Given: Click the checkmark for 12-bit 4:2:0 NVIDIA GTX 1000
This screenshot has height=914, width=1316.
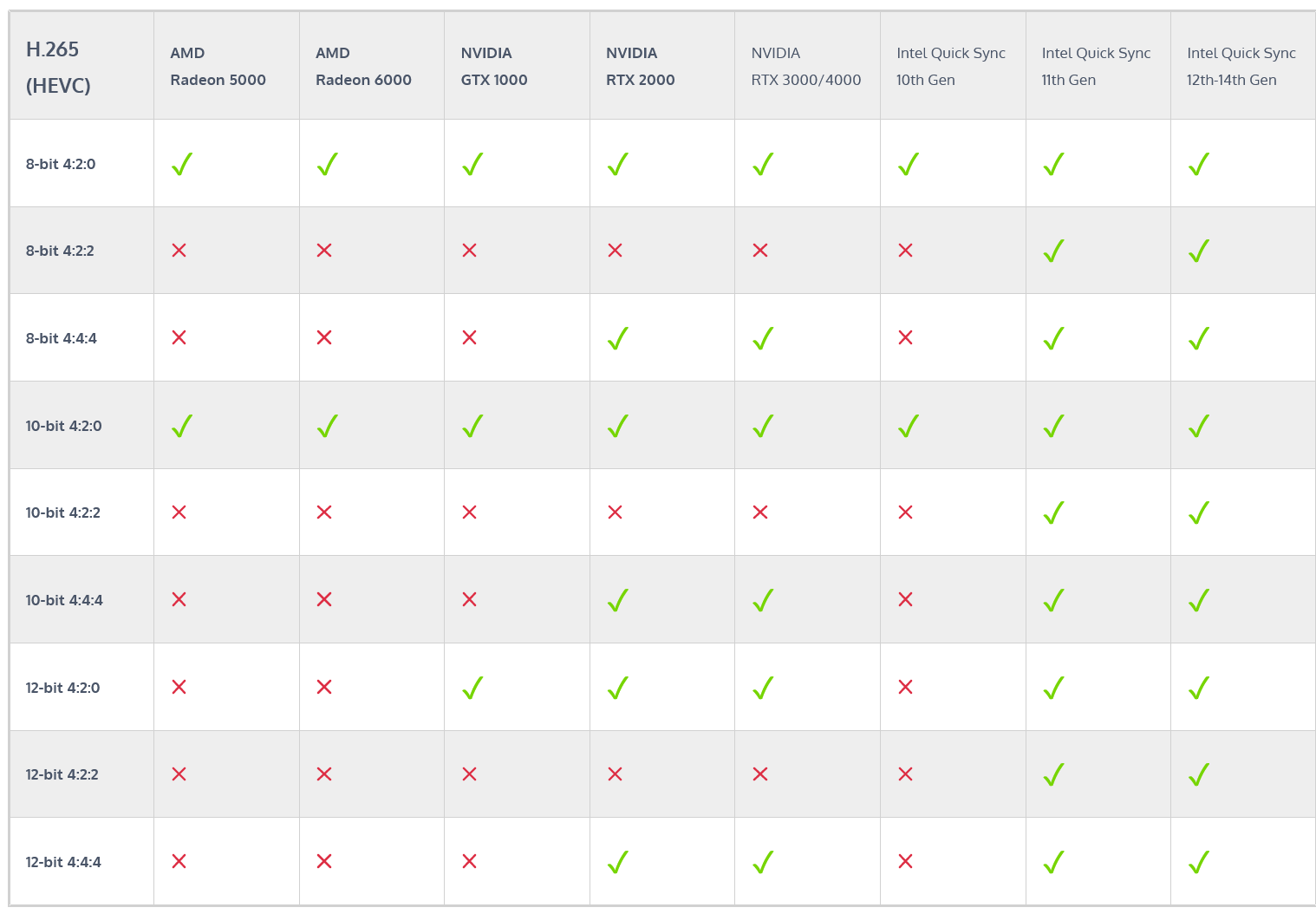Looking at the screenshot, I should pos(472,688).
